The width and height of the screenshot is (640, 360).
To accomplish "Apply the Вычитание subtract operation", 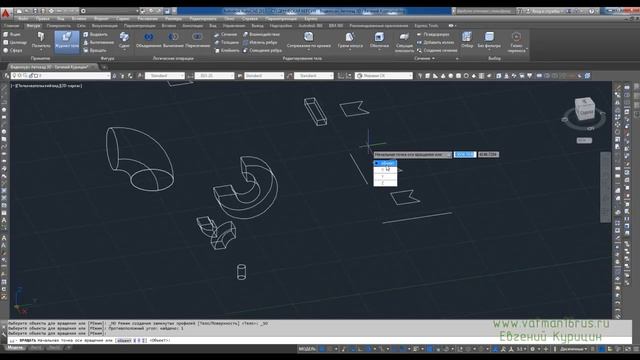I will click(x=173, y=40).
